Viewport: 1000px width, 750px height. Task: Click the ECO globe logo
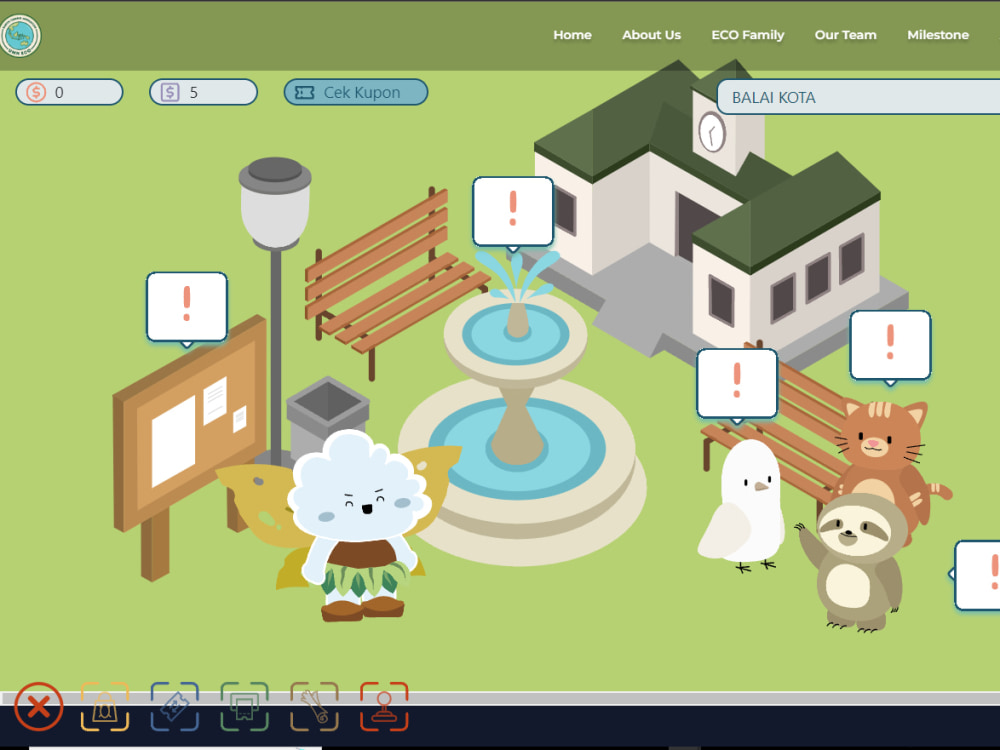20,35
